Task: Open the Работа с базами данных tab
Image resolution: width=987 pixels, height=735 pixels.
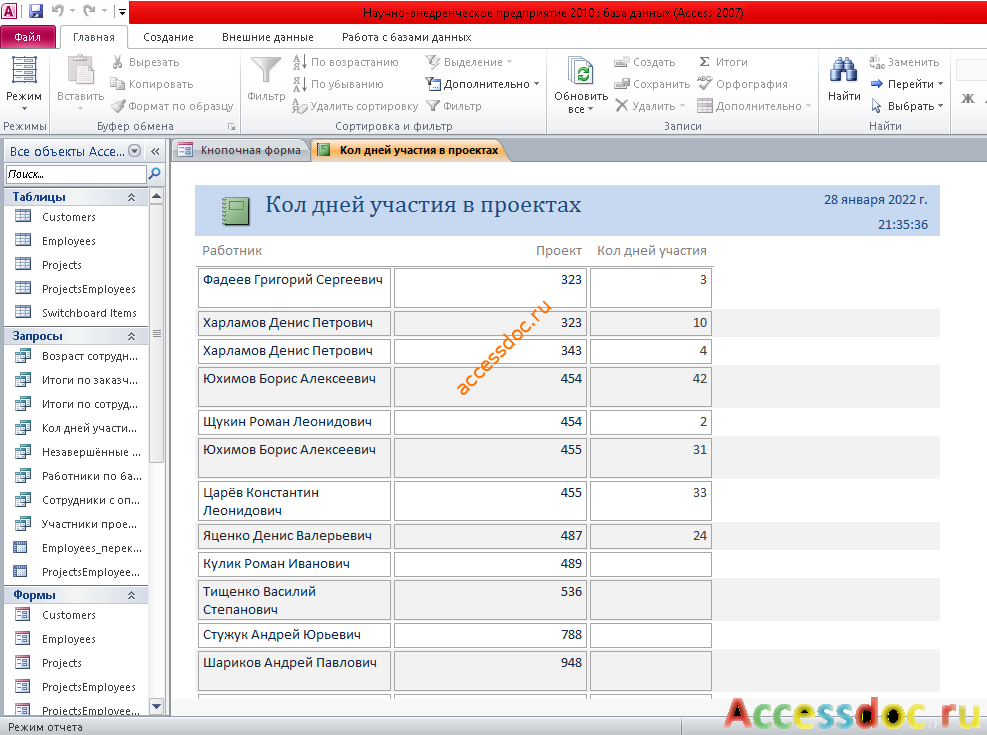Action: [407, 37]
